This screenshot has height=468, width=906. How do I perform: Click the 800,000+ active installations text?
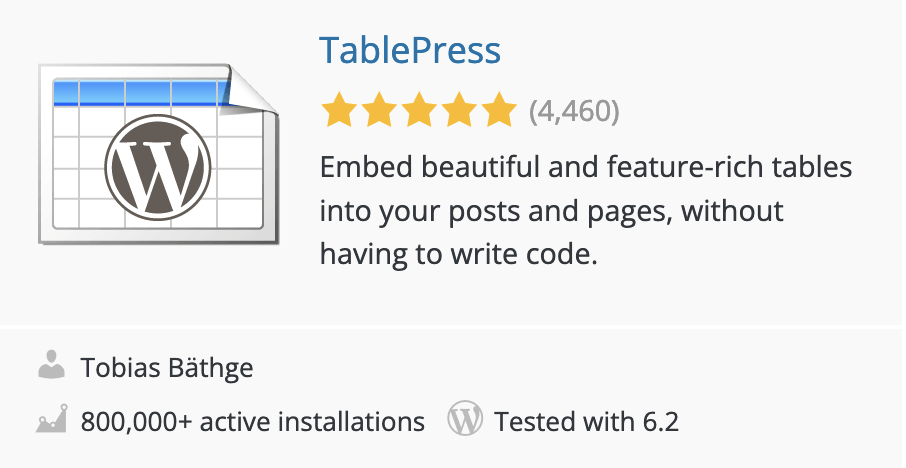(252, 421)
